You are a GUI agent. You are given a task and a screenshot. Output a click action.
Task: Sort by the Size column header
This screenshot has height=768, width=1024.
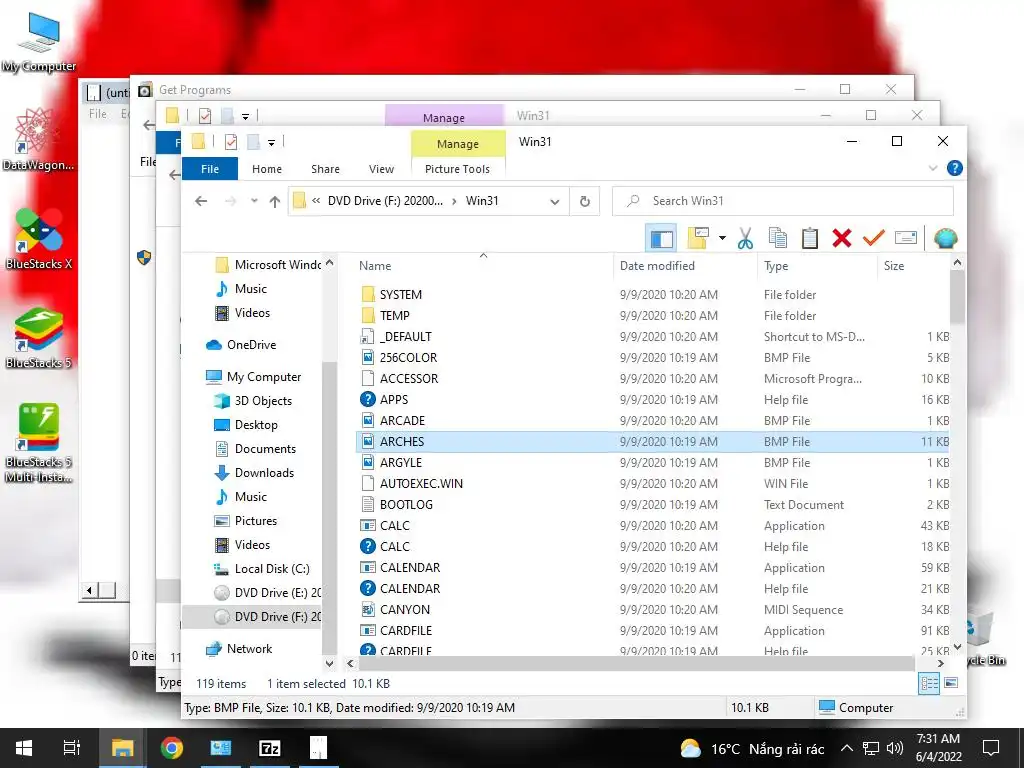pyautogui.click(x=893, y=266)
